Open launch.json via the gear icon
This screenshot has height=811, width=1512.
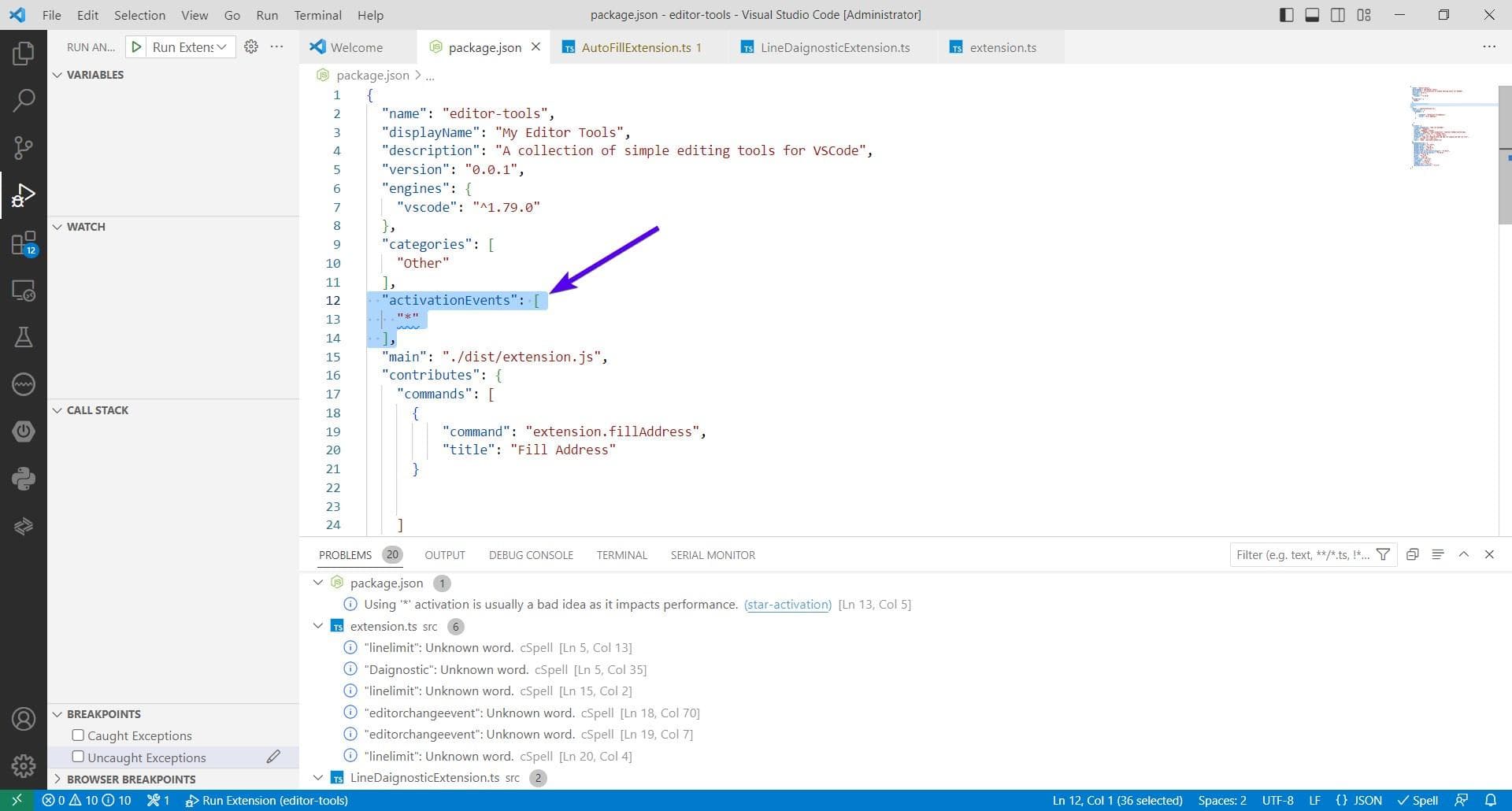tap(251, 47)
